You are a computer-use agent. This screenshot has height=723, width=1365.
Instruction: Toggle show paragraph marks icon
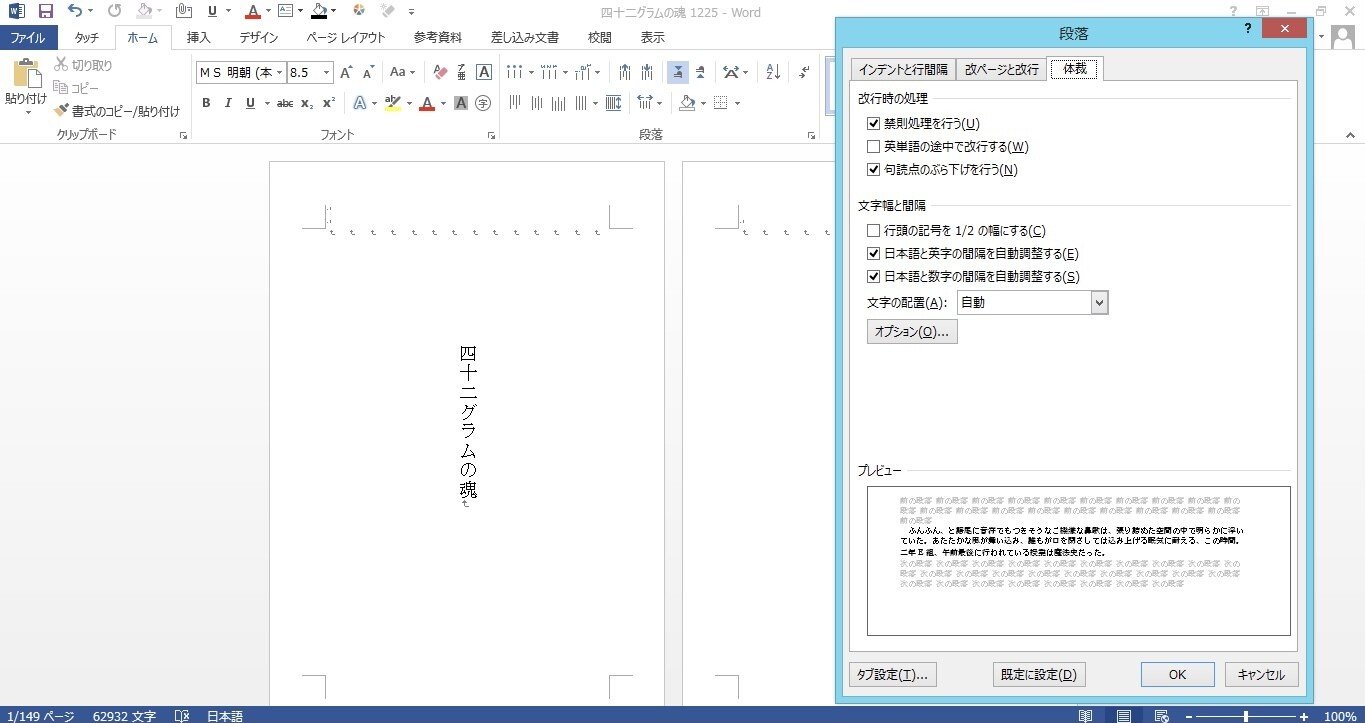[804, 72]
